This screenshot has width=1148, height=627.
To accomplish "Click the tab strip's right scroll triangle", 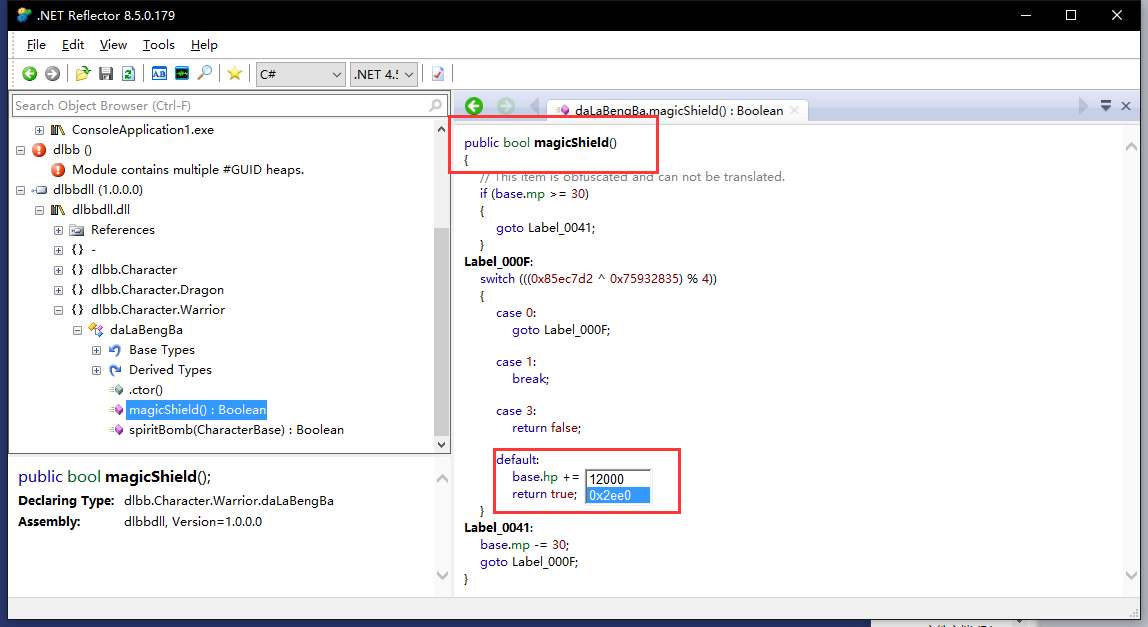I will click(1083, 106).
